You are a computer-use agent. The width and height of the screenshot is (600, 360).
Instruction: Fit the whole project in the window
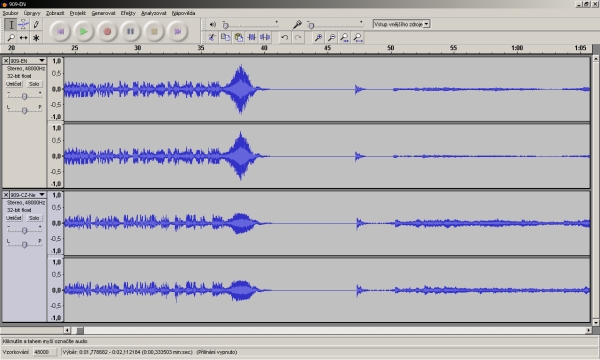358,37
